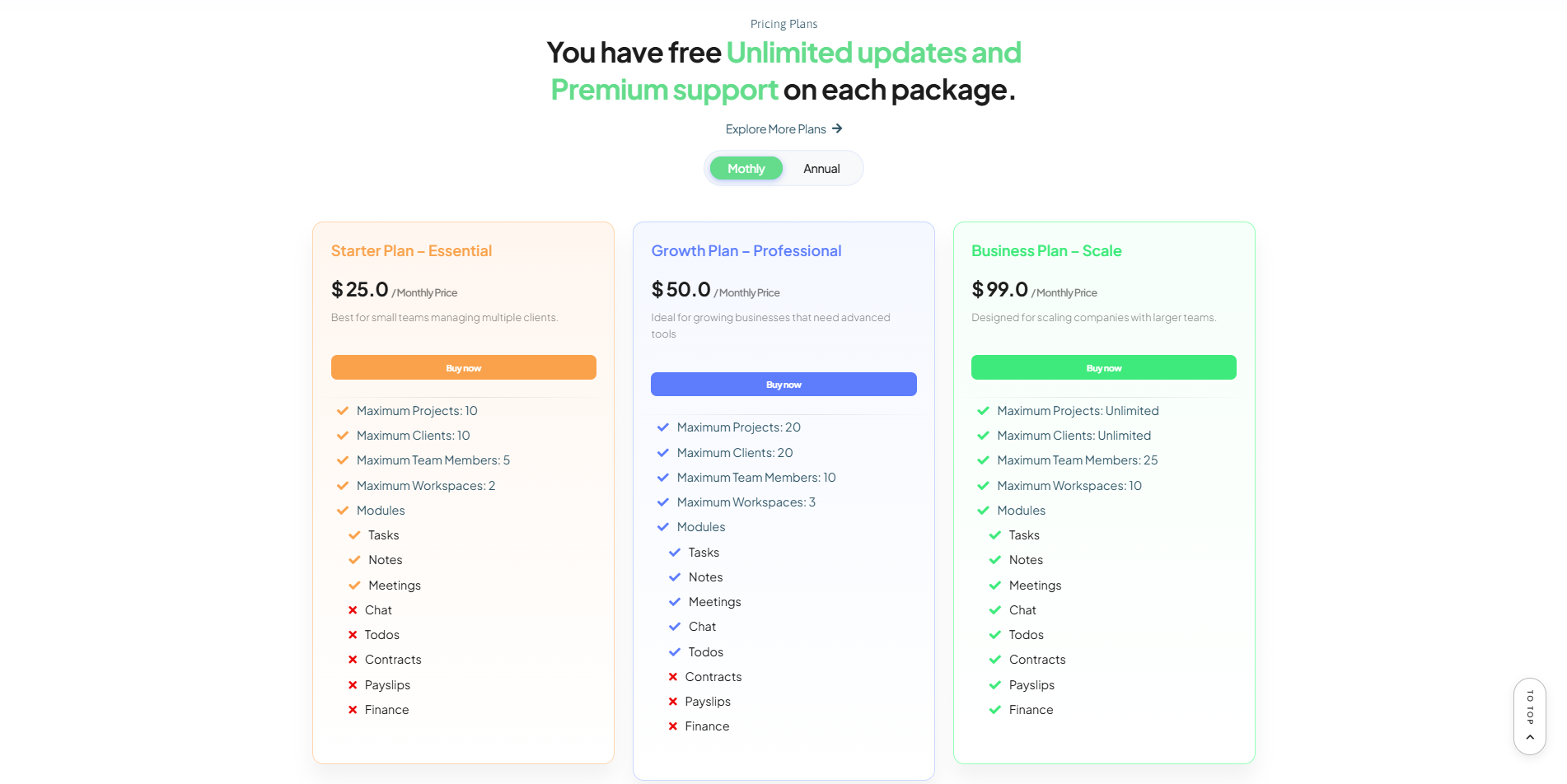Click the Business Plan – Scale heading
Image resolution: width=1567 pixels, height=784 pixels.
click(x=1046, y=251)
